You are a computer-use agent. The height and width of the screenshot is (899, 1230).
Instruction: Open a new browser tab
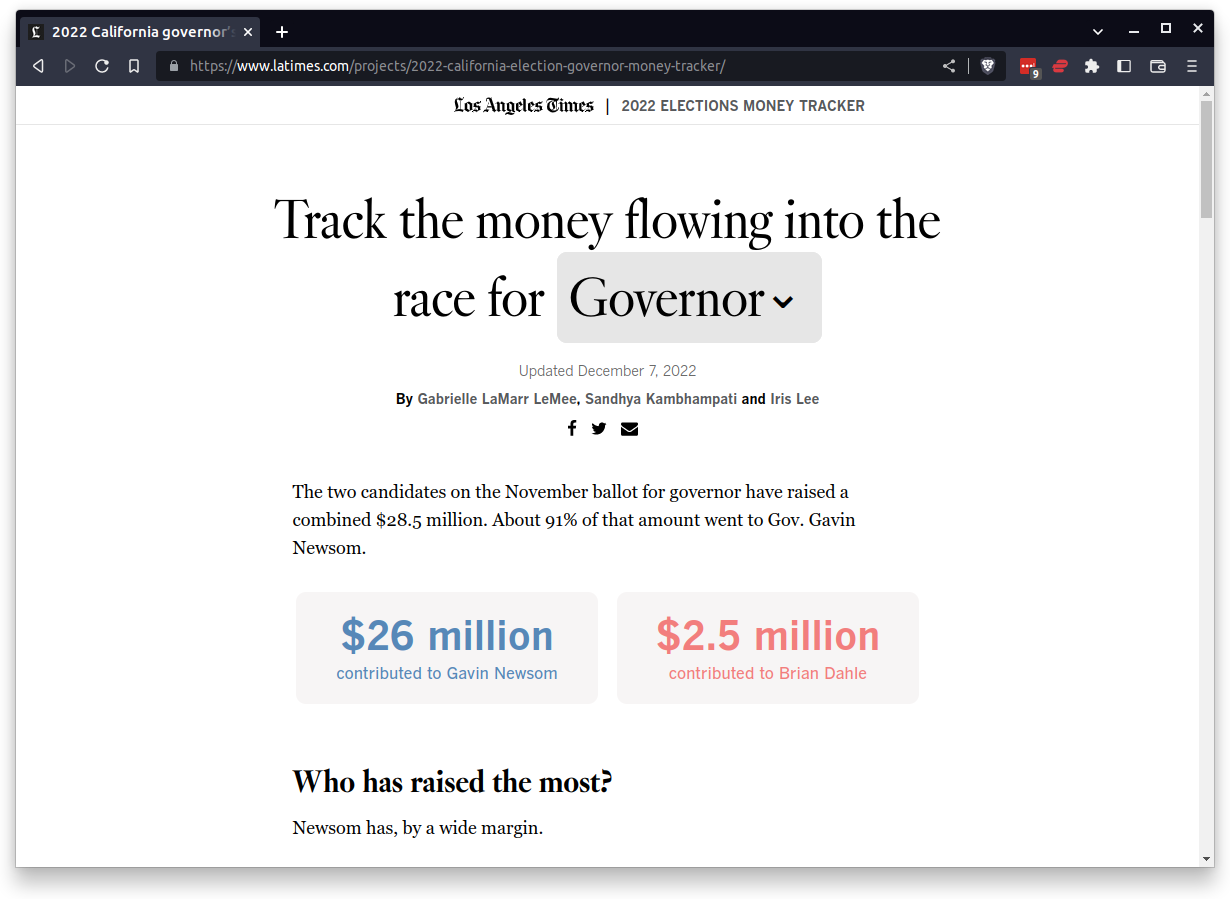(x=282, y=32)
